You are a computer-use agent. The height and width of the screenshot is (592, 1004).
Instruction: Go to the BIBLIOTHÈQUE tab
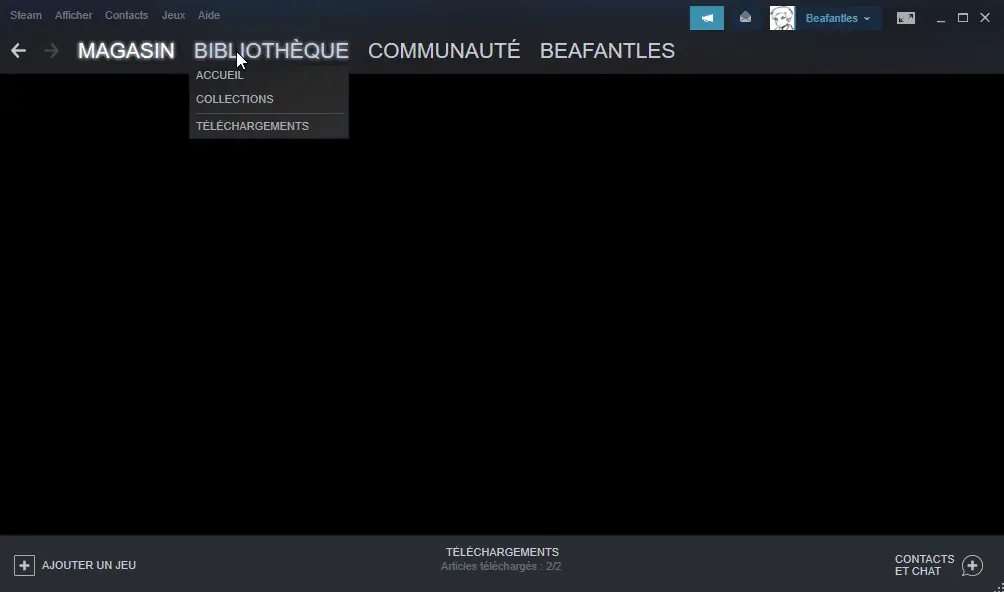tap(271, 51)
